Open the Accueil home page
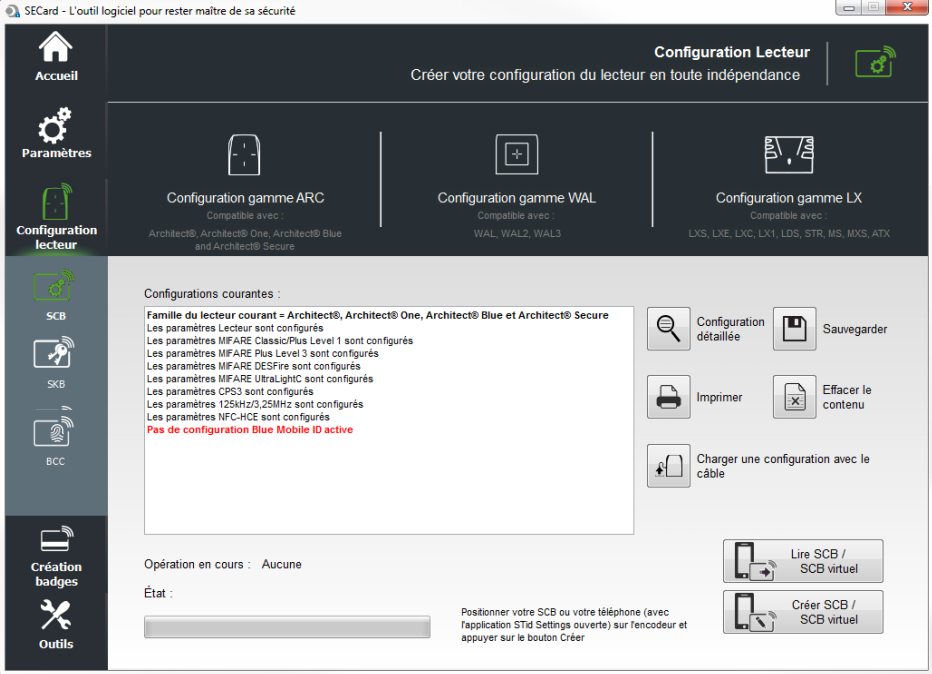 point(56,57)
